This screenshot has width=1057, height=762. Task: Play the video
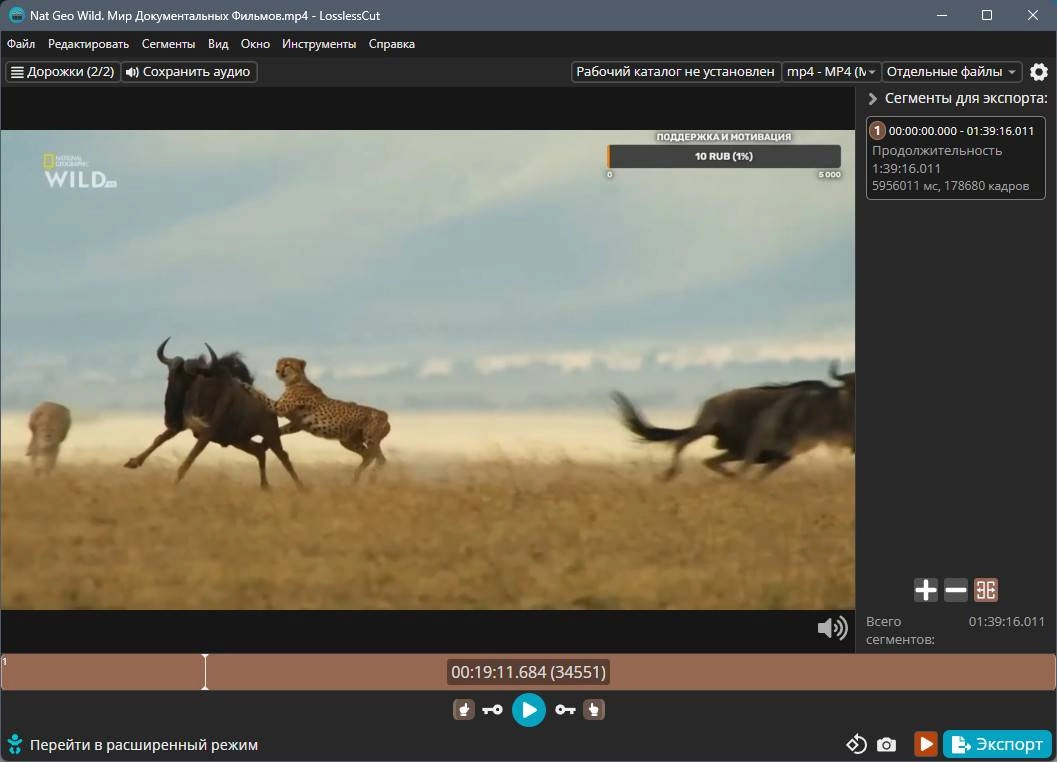pos(528,709)
